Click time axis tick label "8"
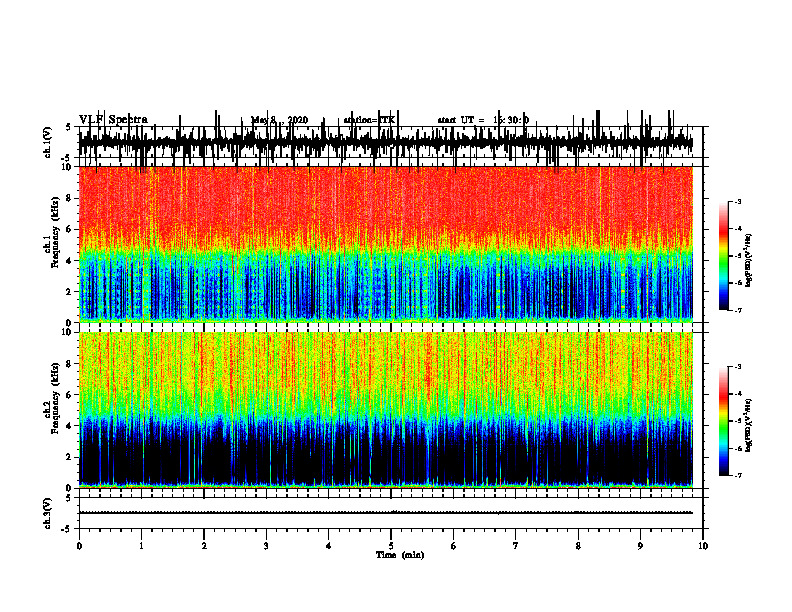The width and height of the screenshot is (792, 612). pos(578,546)
